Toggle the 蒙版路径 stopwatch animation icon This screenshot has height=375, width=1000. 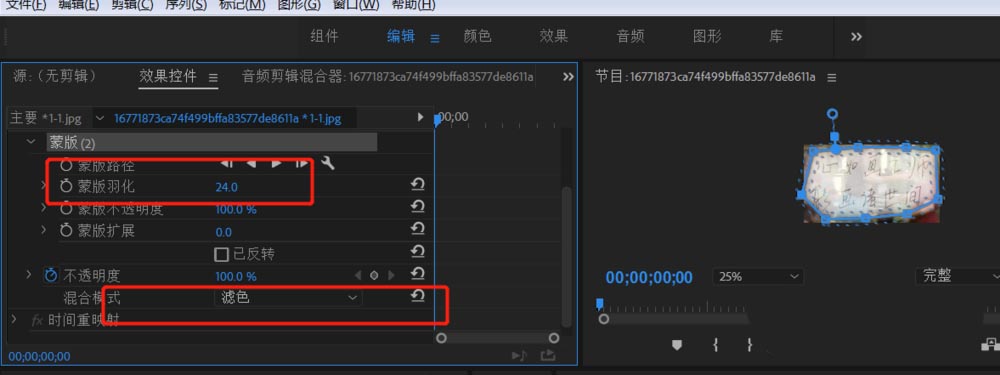tap(66, 165)
